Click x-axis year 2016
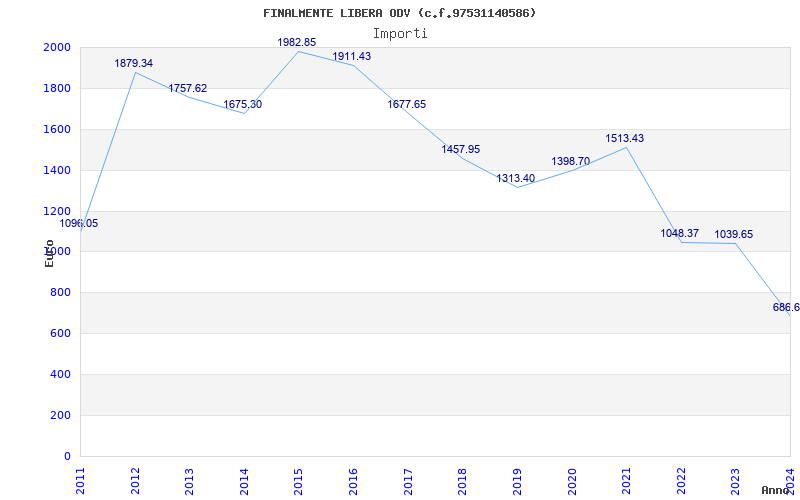This screenshot has width=800, height=500. click(x=354, y=481)
